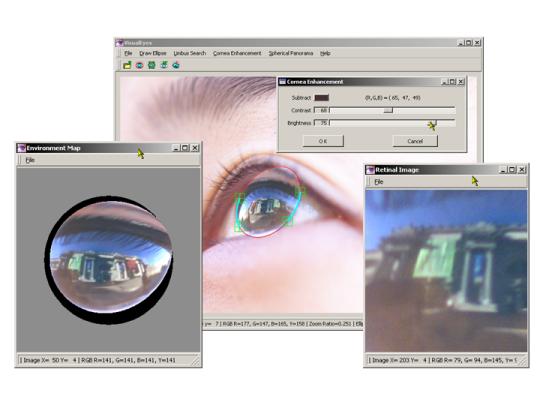
Task: Click the Environment Map status bar text
Action: click(98, 360)
